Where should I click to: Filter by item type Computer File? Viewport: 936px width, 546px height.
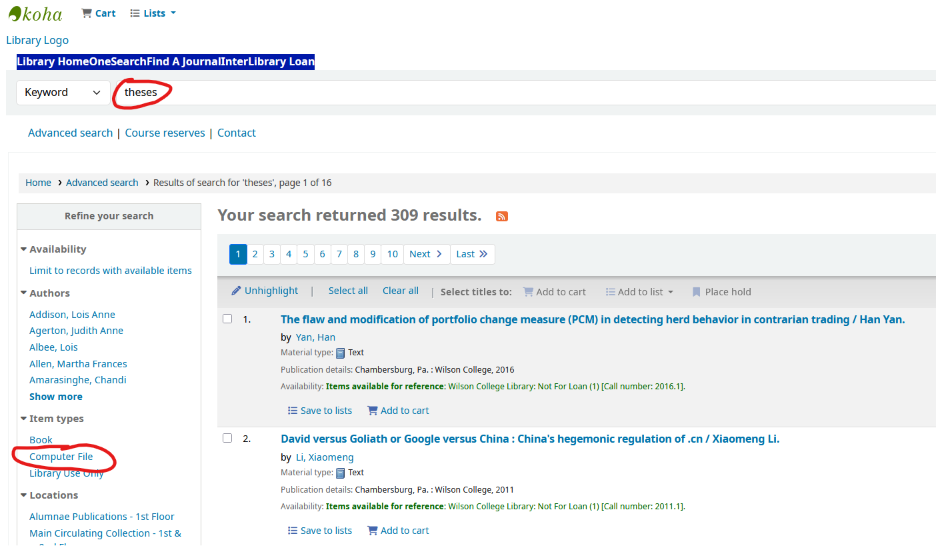tap(61, 456)
